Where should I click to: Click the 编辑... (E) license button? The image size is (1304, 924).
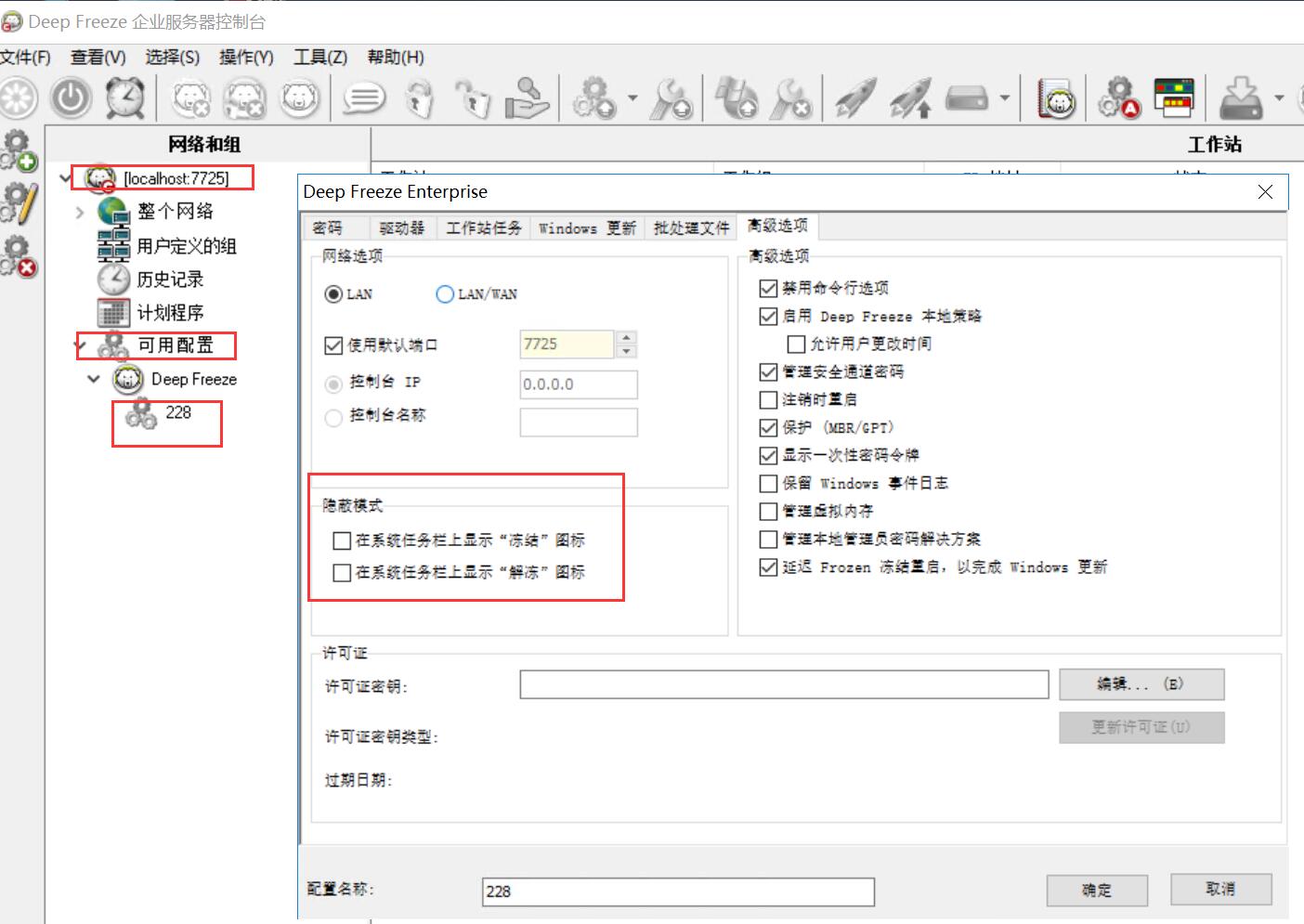pyautogui.click(x=1141, y=684)
